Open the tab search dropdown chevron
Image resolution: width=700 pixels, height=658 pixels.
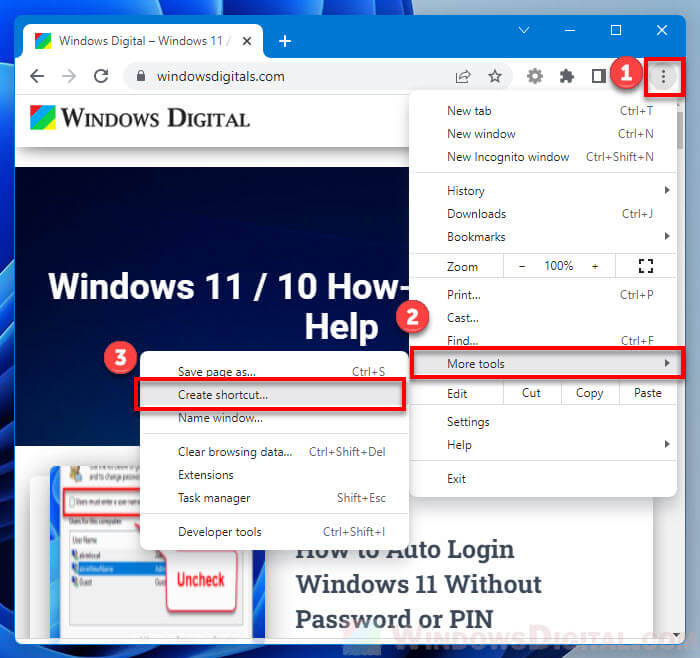523,31
